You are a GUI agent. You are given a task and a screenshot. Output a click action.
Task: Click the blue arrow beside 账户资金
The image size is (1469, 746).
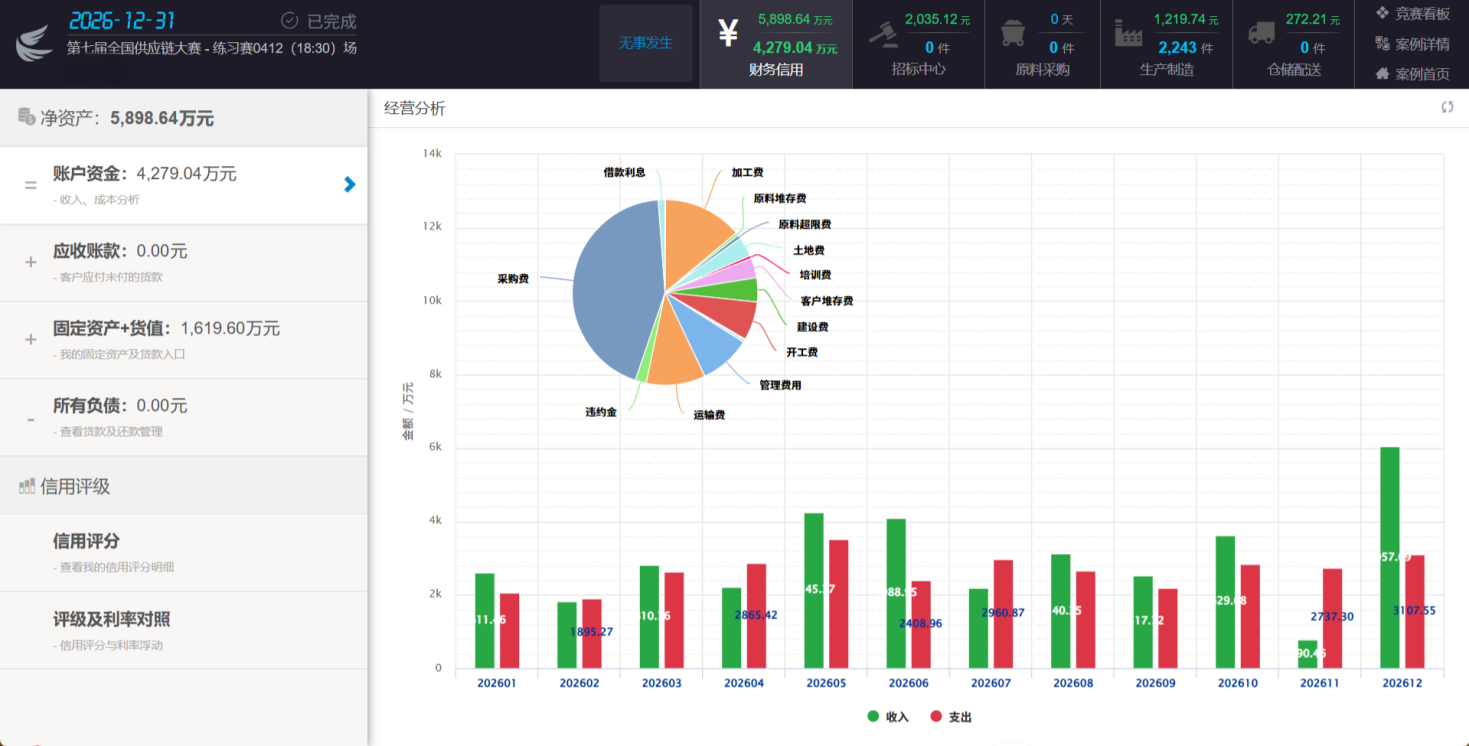click(x=349, y=184)
